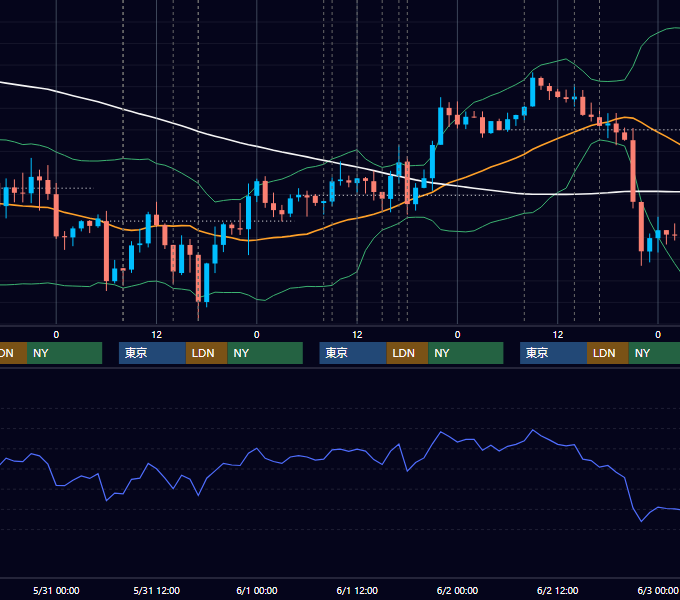Click the 0 hour label above 6/2 00:00

pos(457,335)
